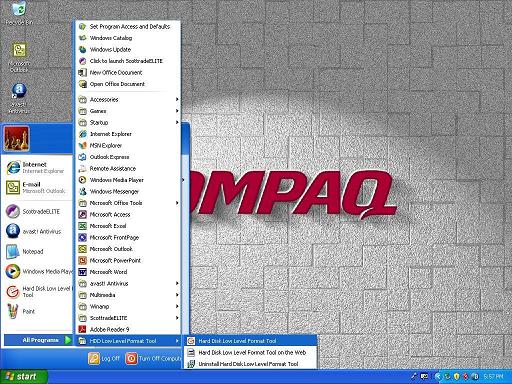The height and width of the screenshot is (384, 512).
Task: Open pinned E-mail Microsoft Outlook item
Action: 37,188
